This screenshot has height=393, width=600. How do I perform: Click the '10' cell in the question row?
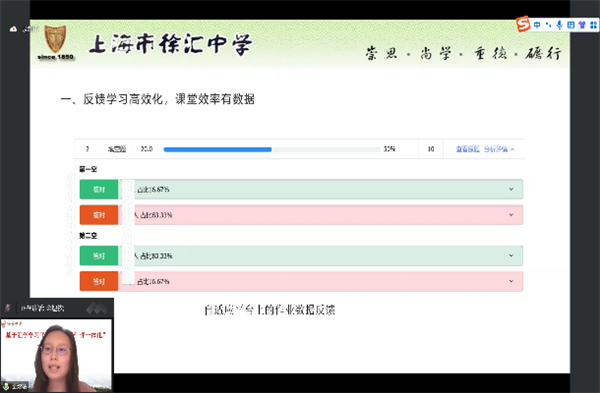(431, 149)
